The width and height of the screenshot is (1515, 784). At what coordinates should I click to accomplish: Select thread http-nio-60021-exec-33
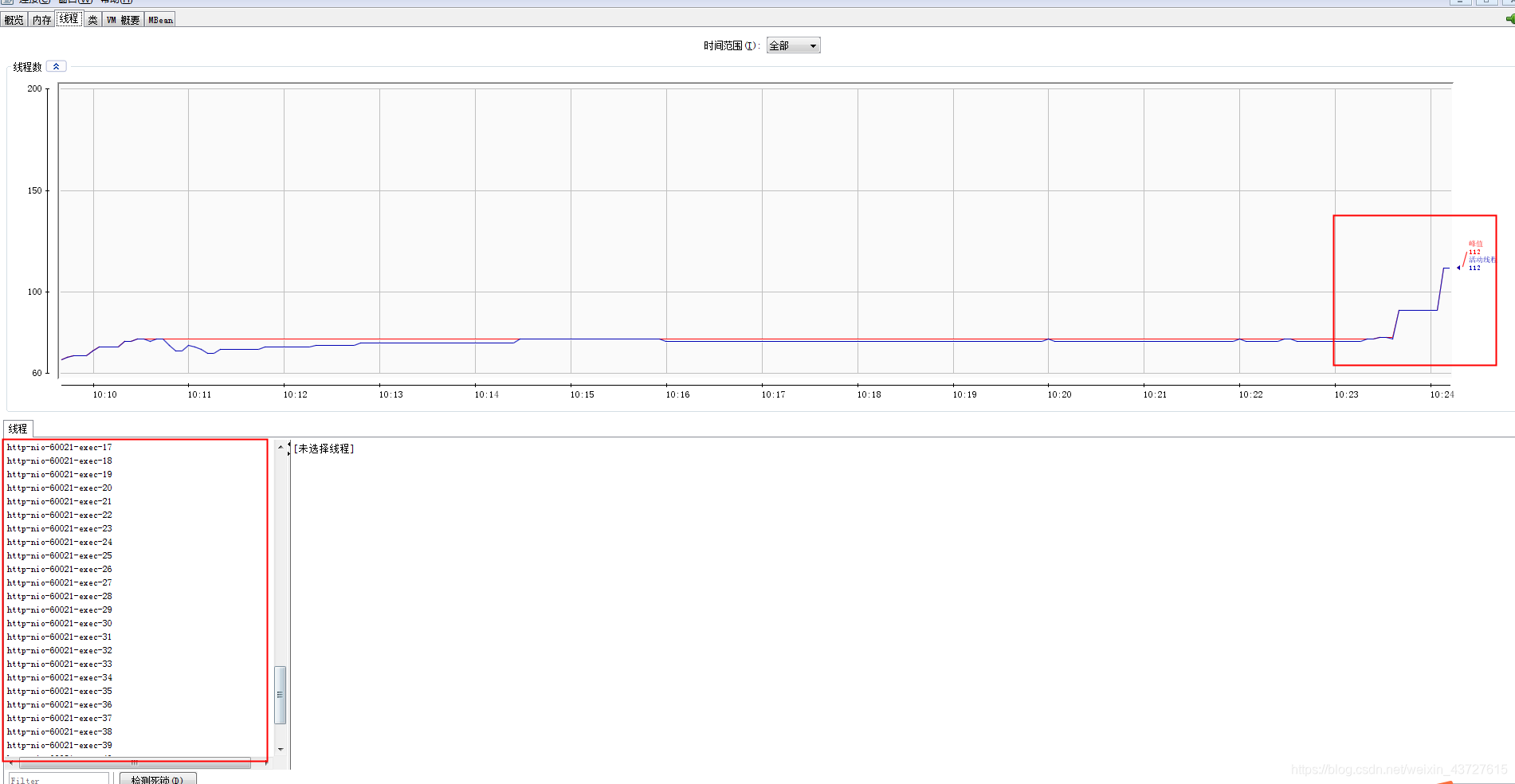coord(60,664)
